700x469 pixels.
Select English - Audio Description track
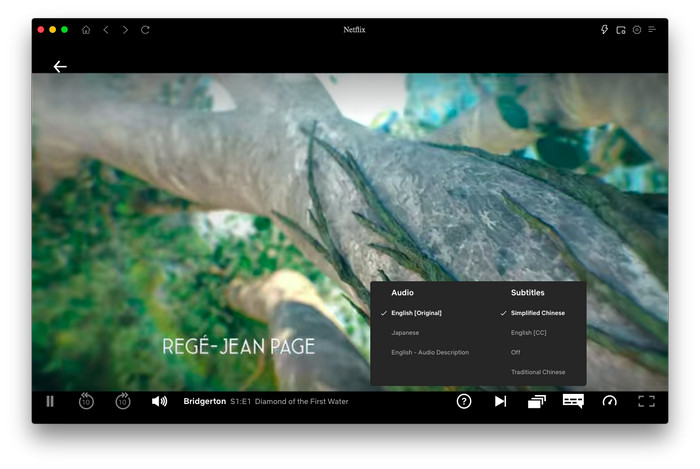pos(430,352)
